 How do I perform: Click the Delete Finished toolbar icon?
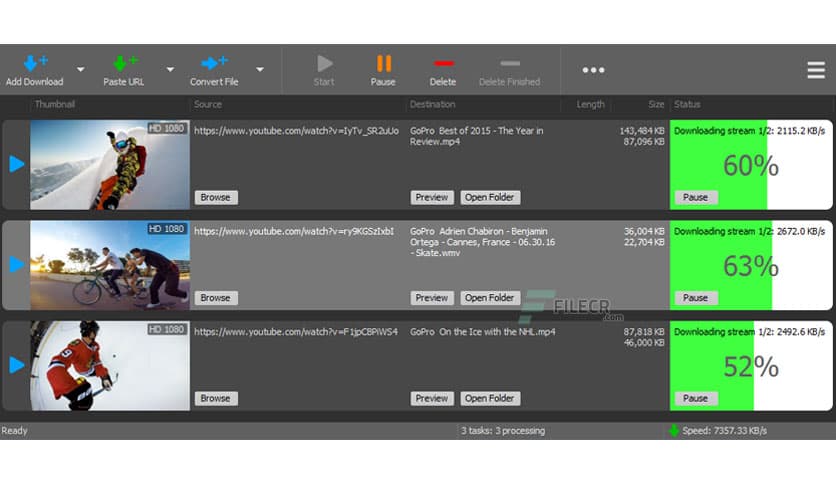tap(510, 63)
